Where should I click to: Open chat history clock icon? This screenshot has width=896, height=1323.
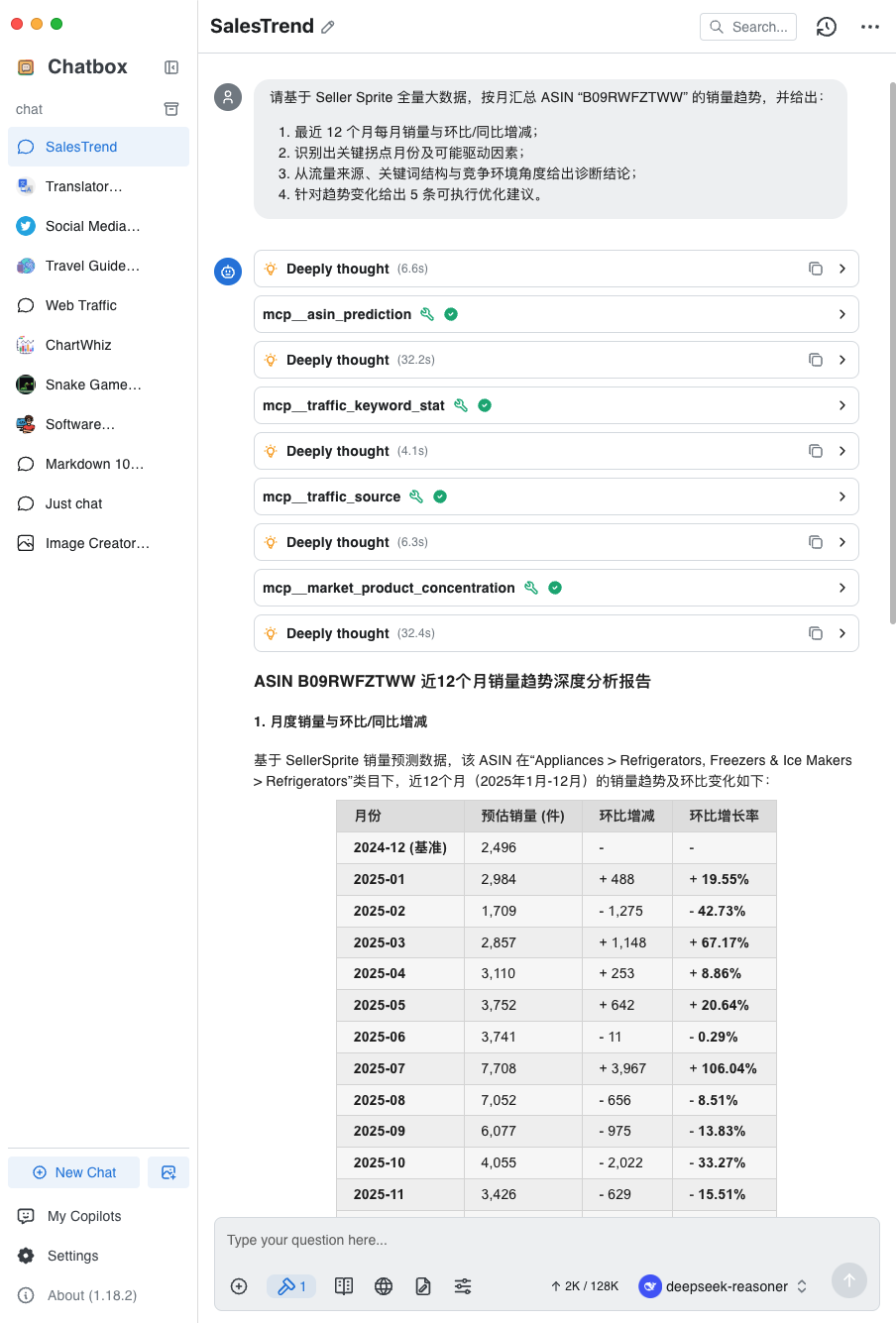(x=826, y=27)
